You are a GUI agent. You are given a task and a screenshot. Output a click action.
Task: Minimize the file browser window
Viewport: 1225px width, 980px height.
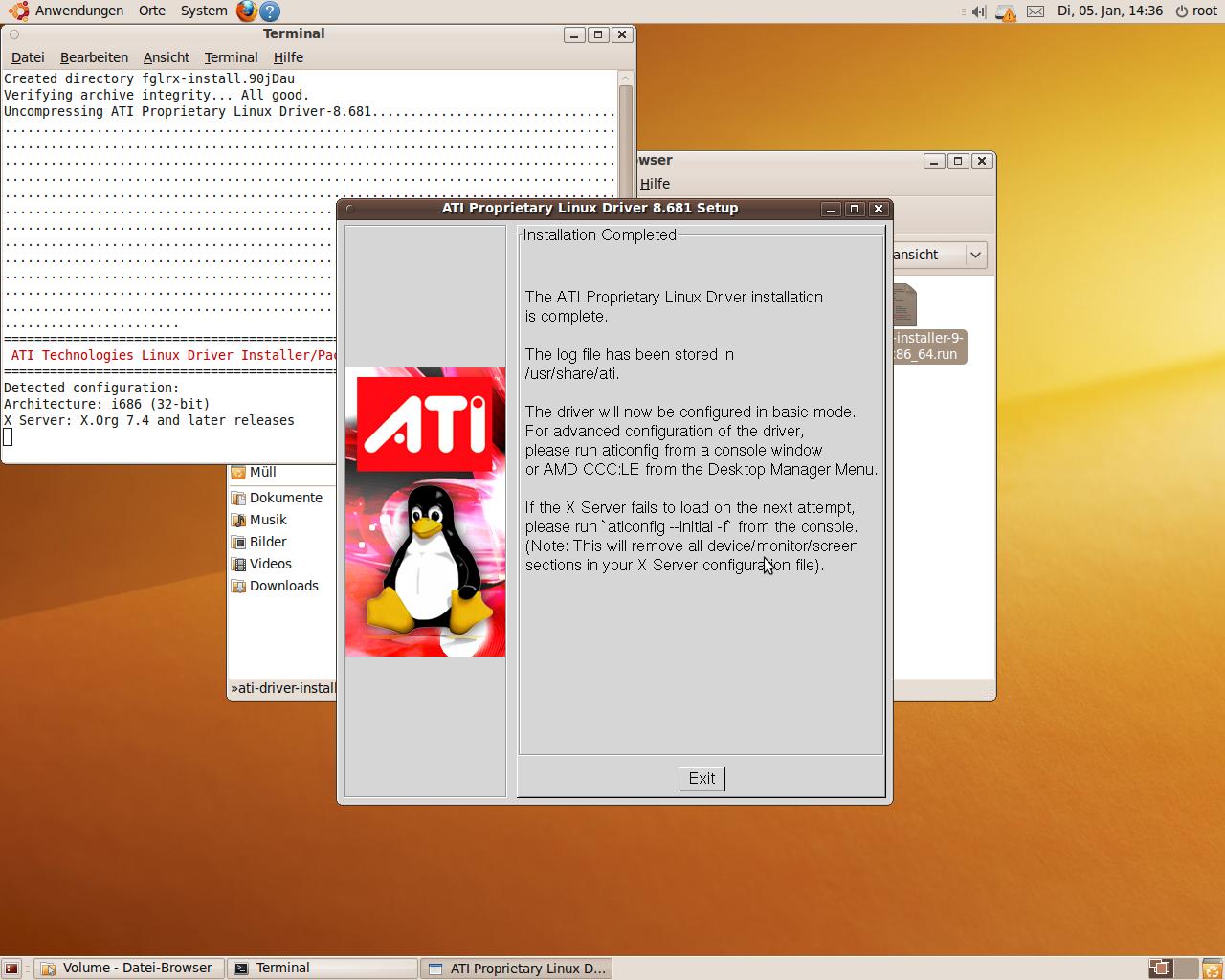[x=934, y=161]
